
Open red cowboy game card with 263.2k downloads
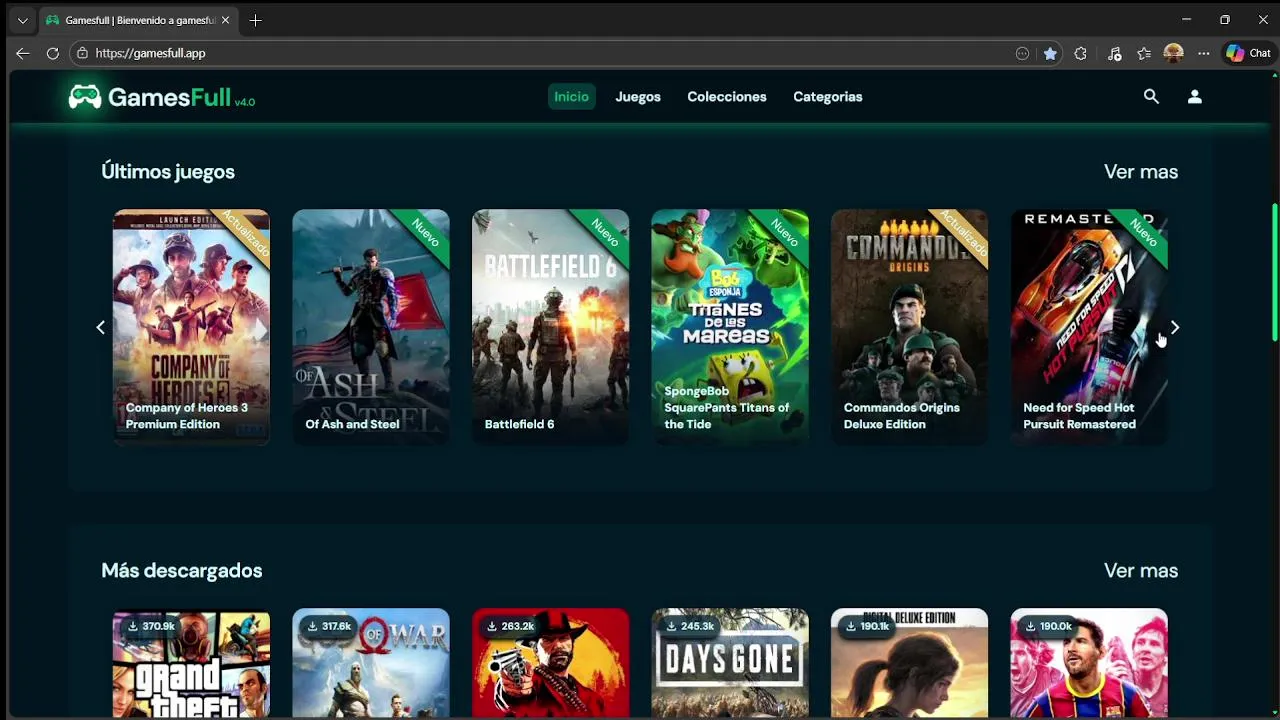tap(550, 664)
